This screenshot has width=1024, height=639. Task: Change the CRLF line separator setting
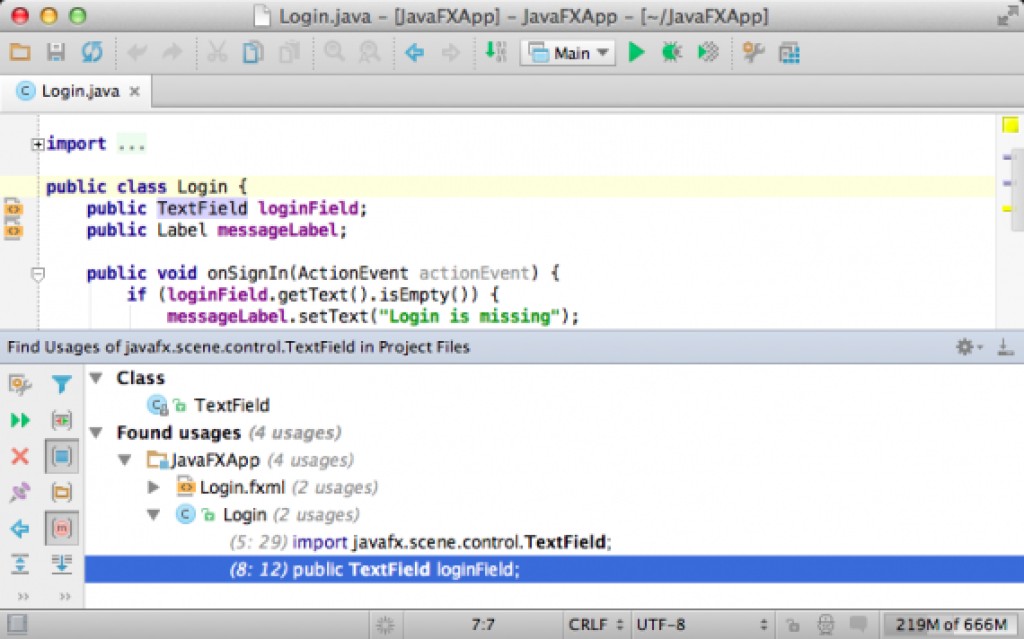click(x=597, y=625)
